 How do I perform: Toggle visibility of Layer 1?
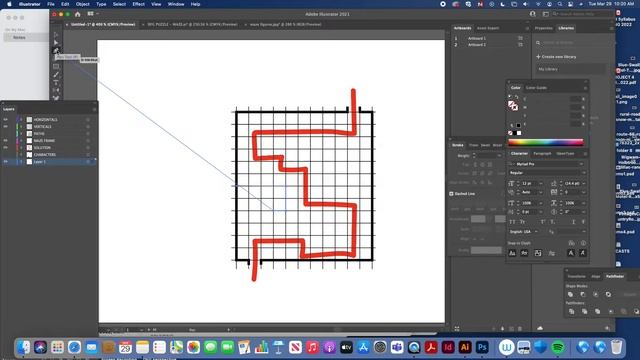click(x=6, y=162)
